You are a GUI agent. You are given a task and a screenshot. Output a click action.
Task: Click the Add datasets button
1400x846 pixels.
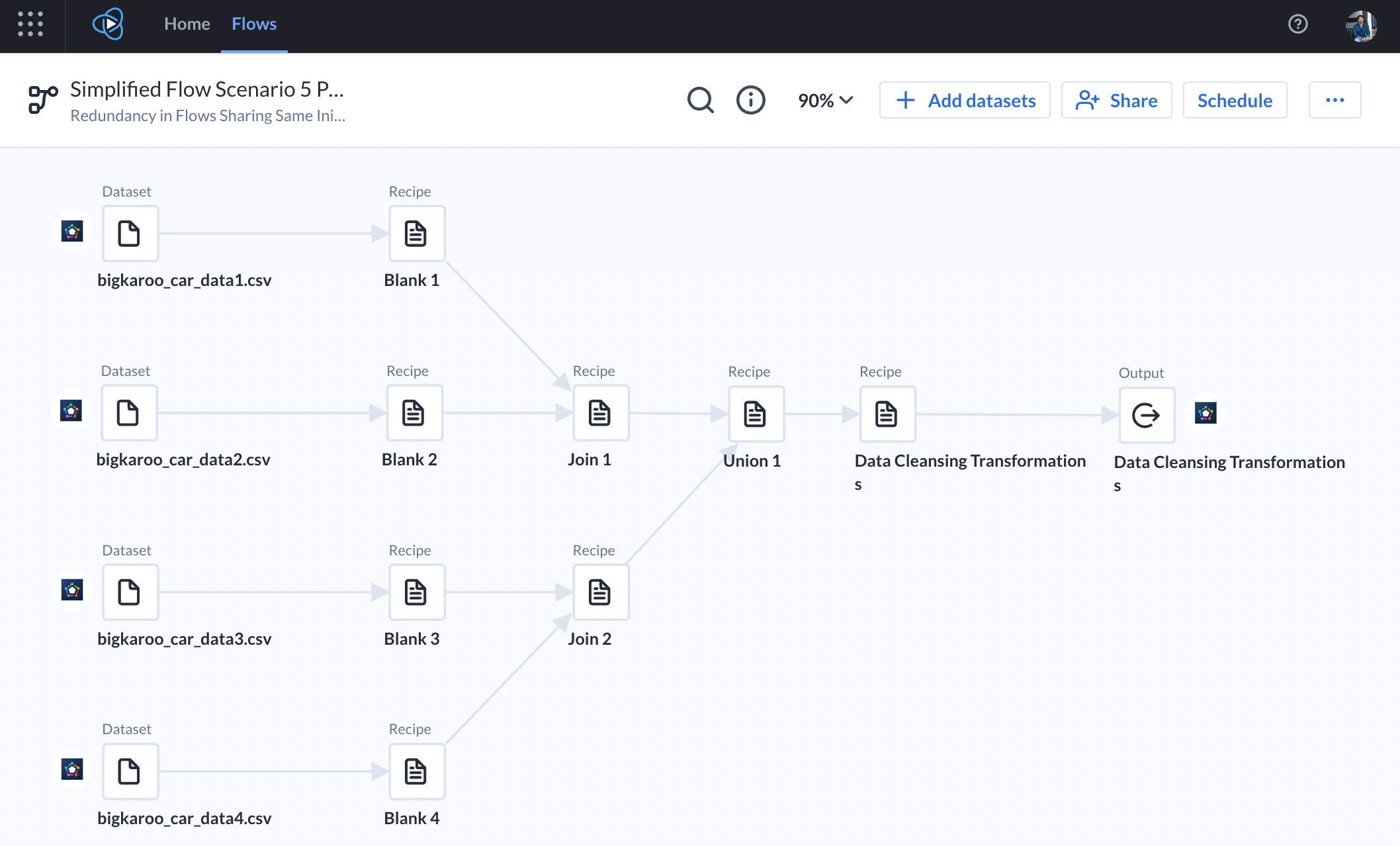pyautogui.click(x=964, y=100)
